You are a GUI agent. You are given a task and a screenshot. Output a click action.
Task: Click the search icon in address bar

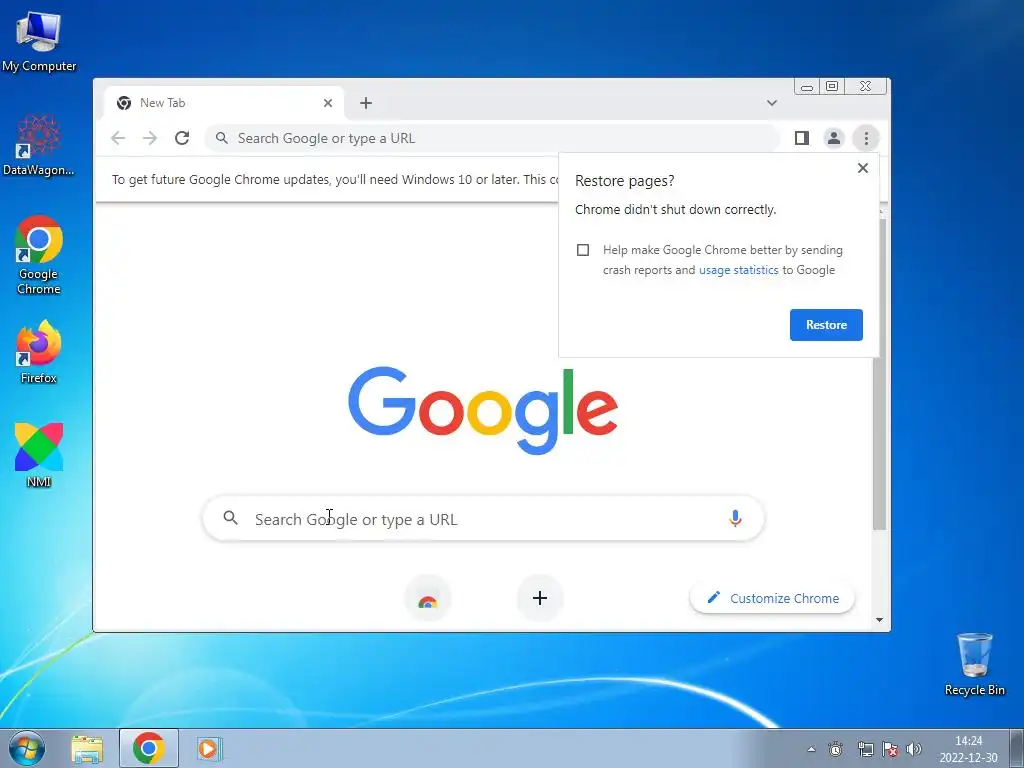(222, 138)
